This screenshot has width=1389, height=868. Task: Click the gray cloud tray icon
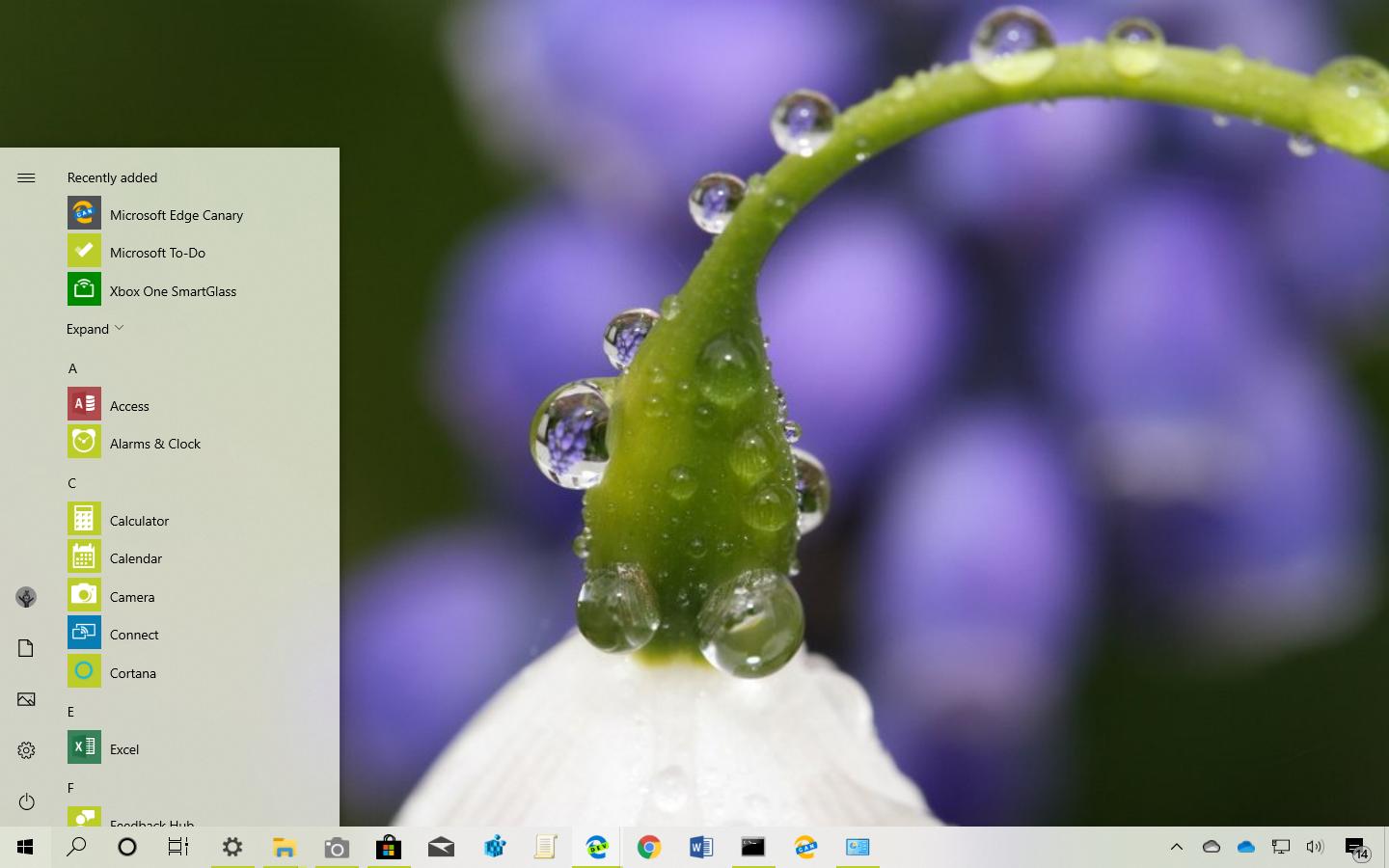(1212, 847)
